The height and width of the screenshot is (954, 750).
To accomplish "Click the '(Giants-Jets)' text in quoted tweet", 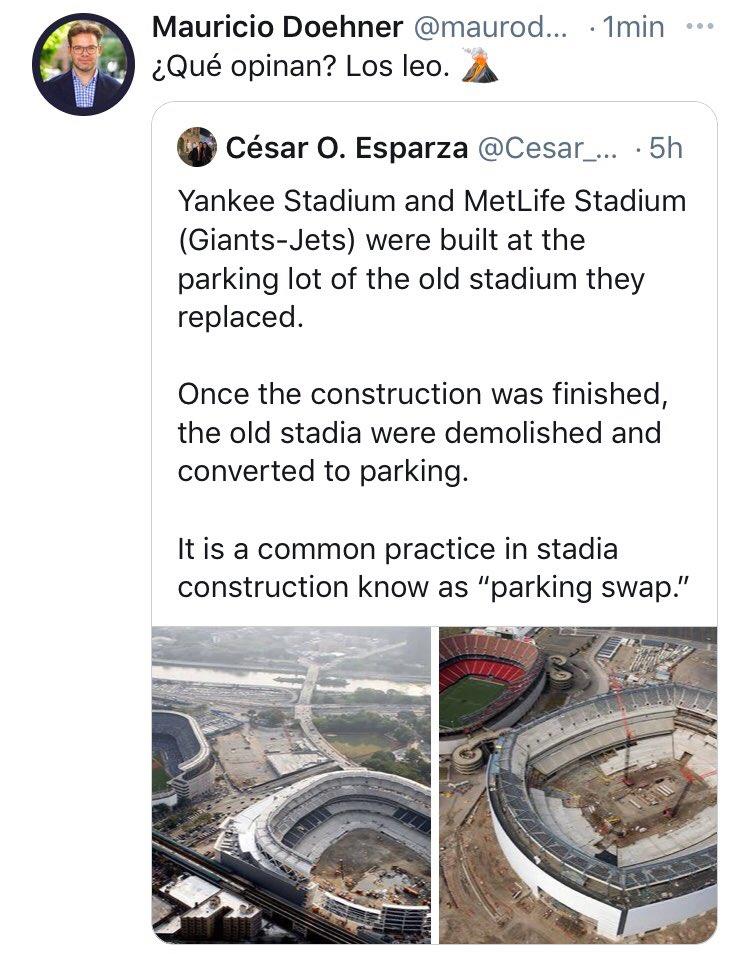I will [266, 240].
